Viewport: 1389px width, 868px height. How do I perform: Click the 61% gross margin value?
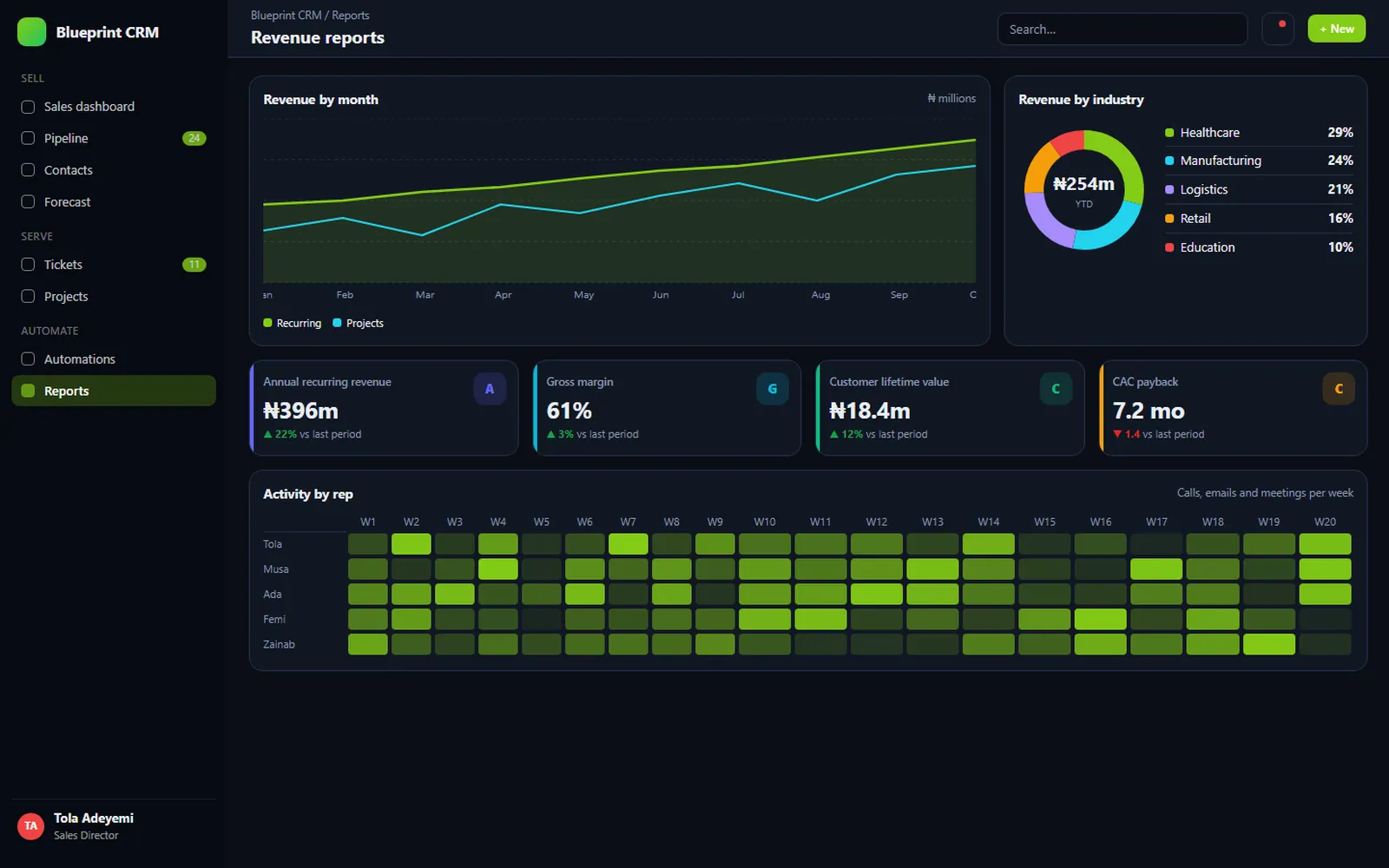(569, 411)
